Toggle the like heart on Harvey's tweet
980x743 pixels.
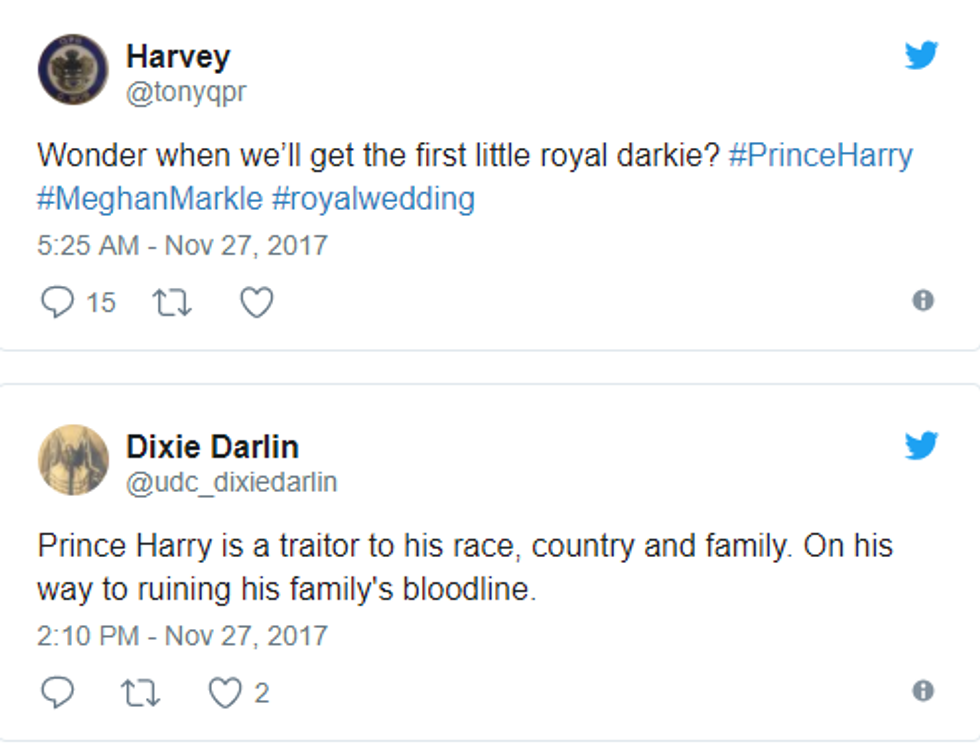[256, 301]
